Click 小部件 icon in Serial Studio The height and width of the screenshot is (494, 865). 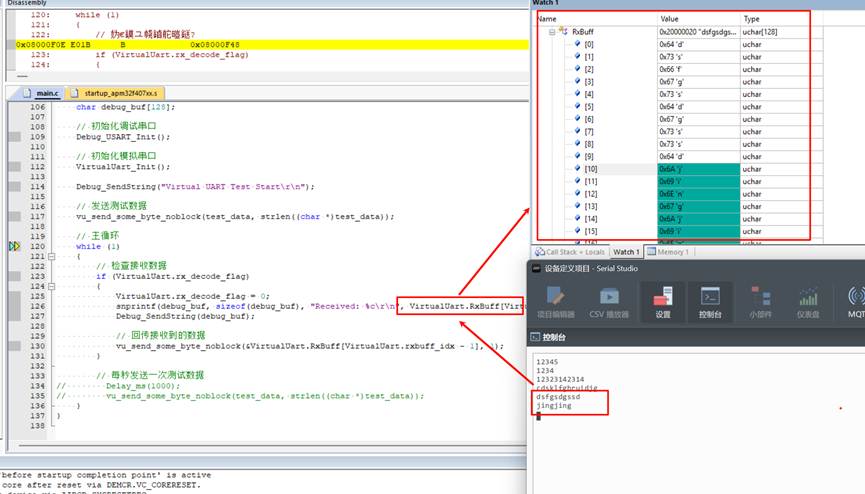coord(760,302)
